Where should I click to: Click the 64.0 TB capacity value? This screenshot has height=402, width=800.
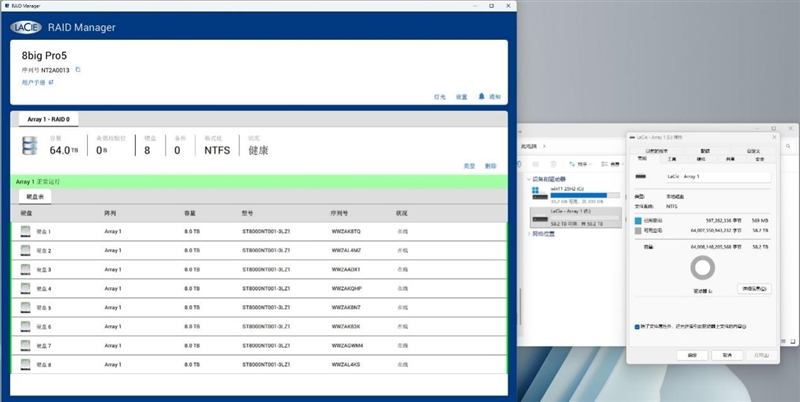[x=64, y=150]
